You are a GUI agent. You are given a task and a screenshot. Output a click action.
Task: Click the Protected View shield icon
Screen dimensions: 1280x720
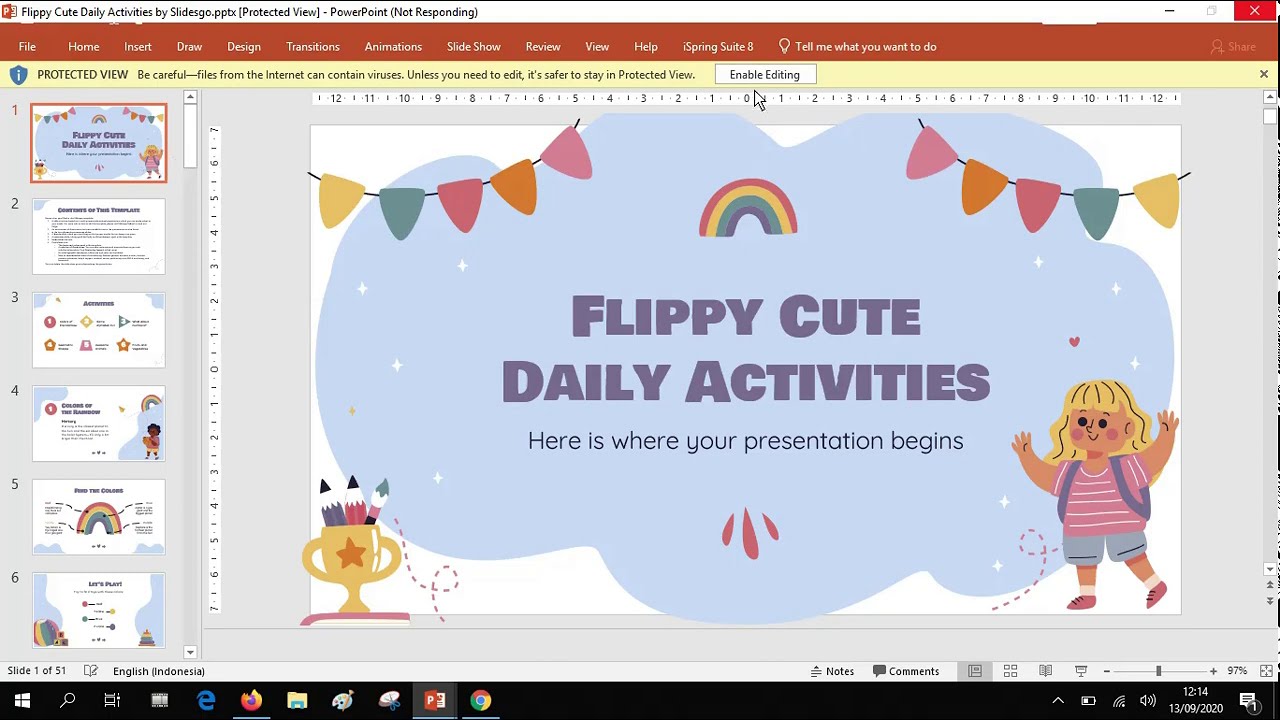pyautogui.click(x=18, y=75)
